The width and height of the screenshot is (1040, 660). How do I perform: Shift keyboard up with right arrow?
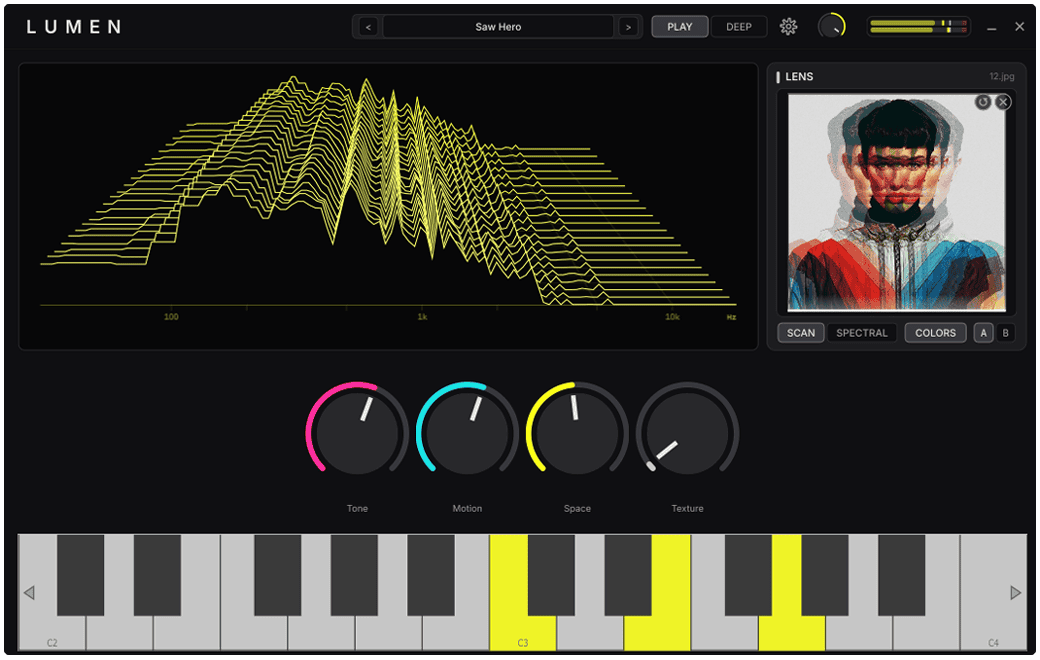click(x=1015, y=592)
